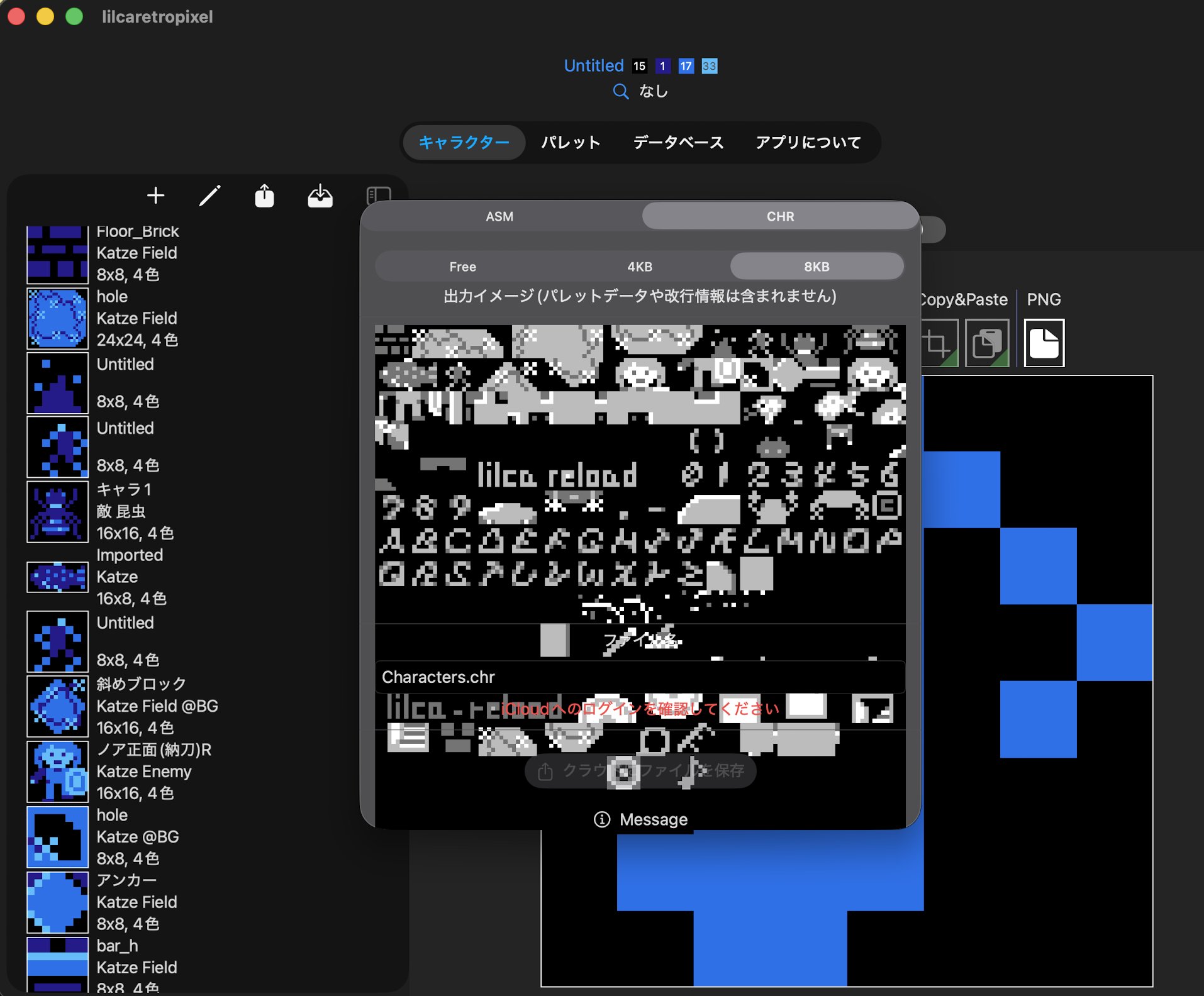Choose the 8KB size option
This screenshot has width=1204, height=996.
(817, 267)
